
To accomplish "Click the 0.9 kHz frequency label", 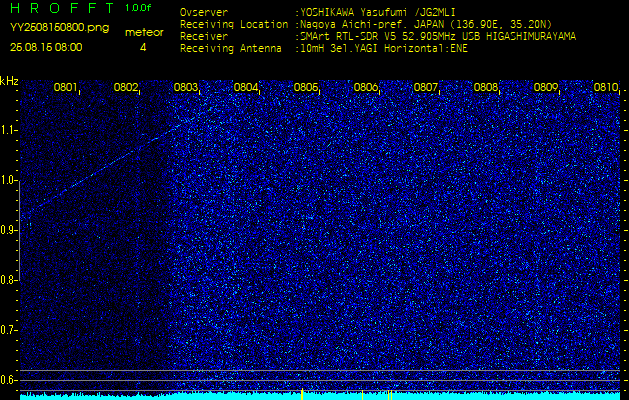I will point(8,231).
